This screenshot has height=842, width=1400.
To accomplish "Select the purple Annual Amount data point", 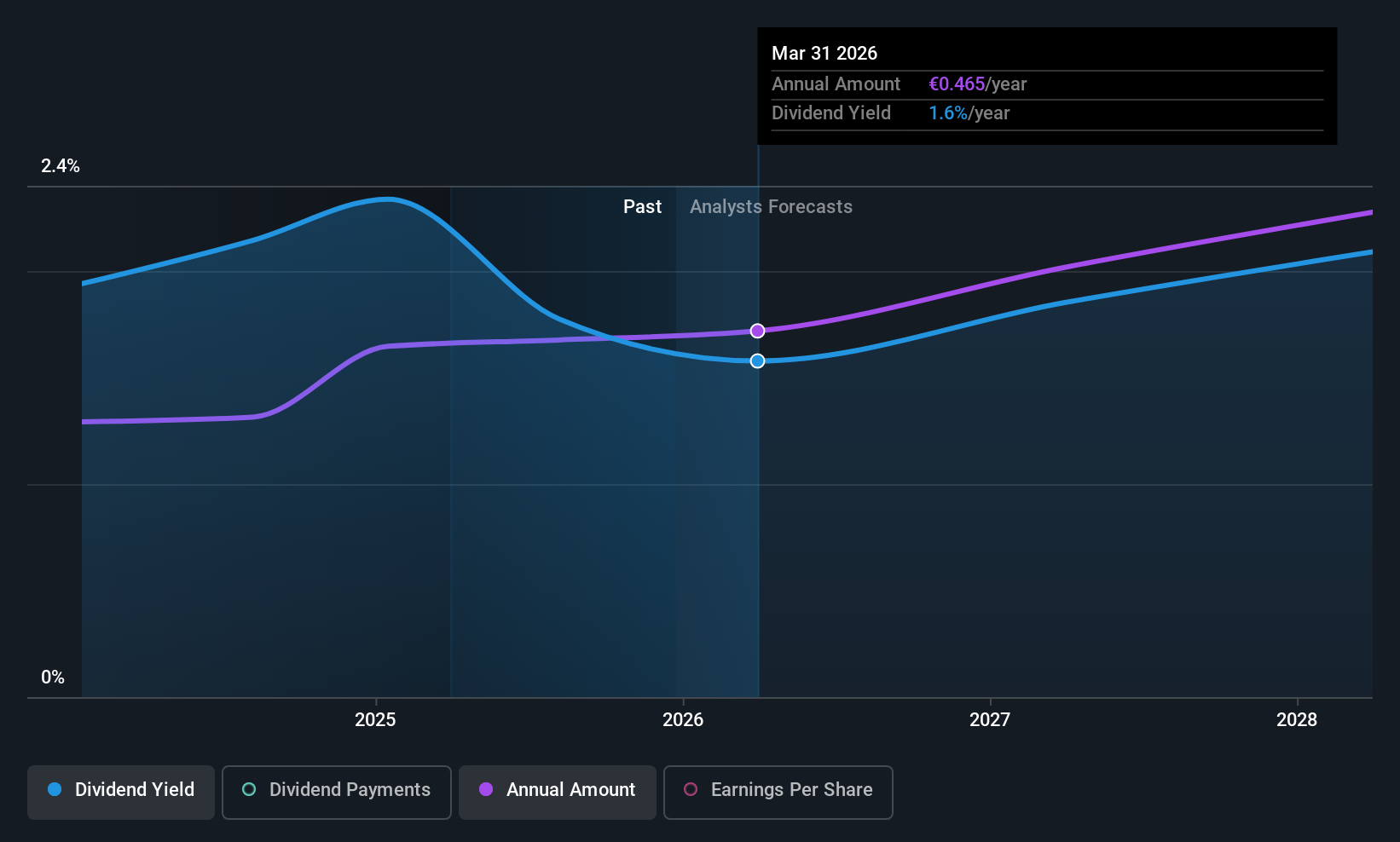I will click(x=757, y=331).
